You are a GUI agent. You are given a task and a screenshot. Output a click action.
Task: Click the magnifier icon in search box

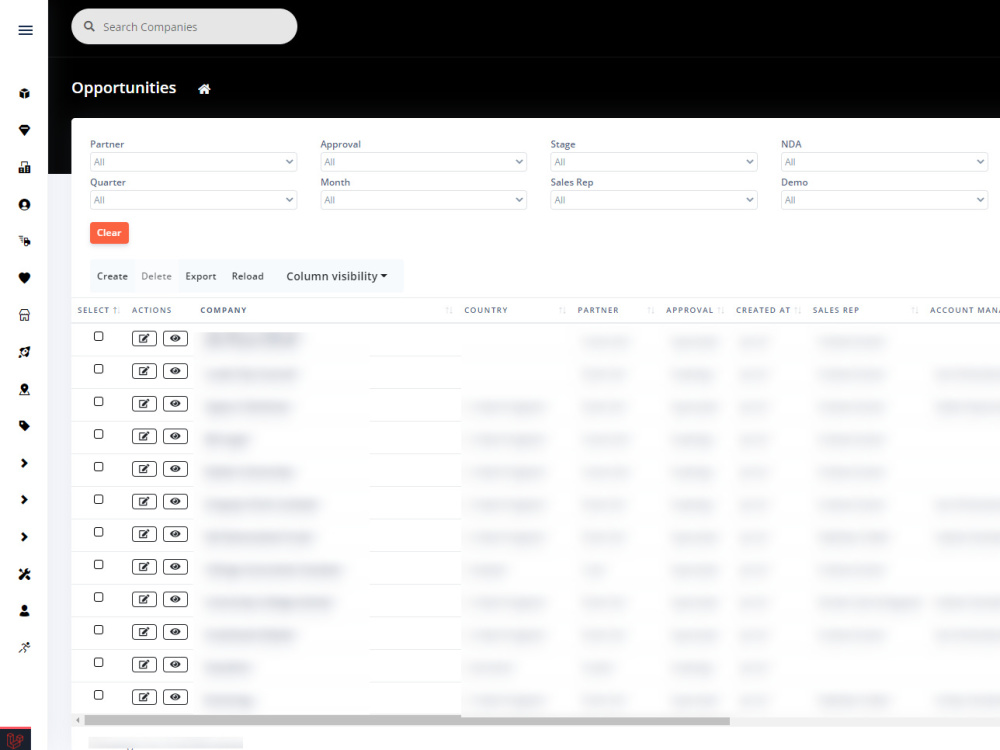tap(89, 27)
